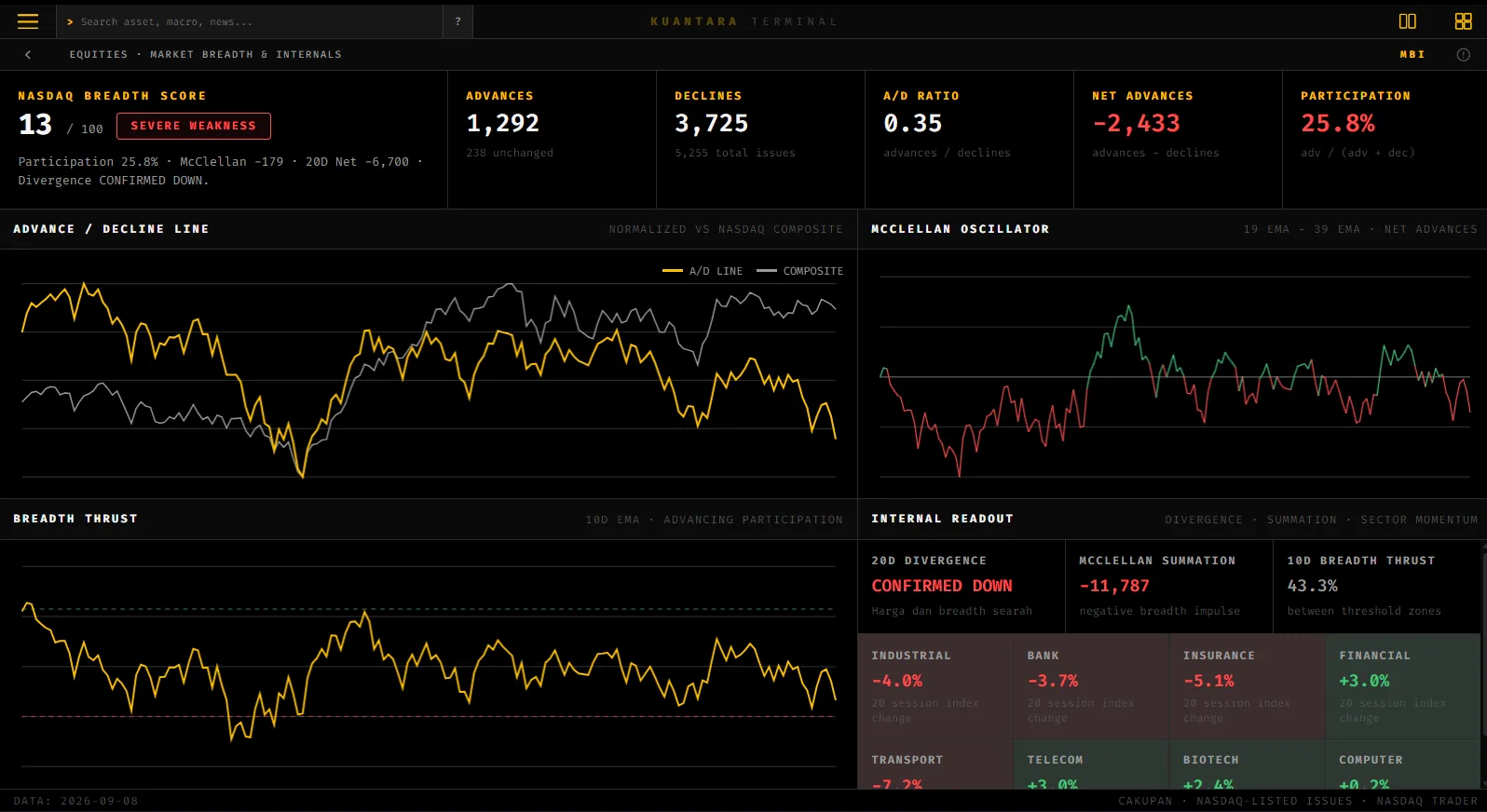Click the BREADTH THRUST panel title
Image resolution: width=1487 pixels, height=812 pixels.
[x=75, y=519]
